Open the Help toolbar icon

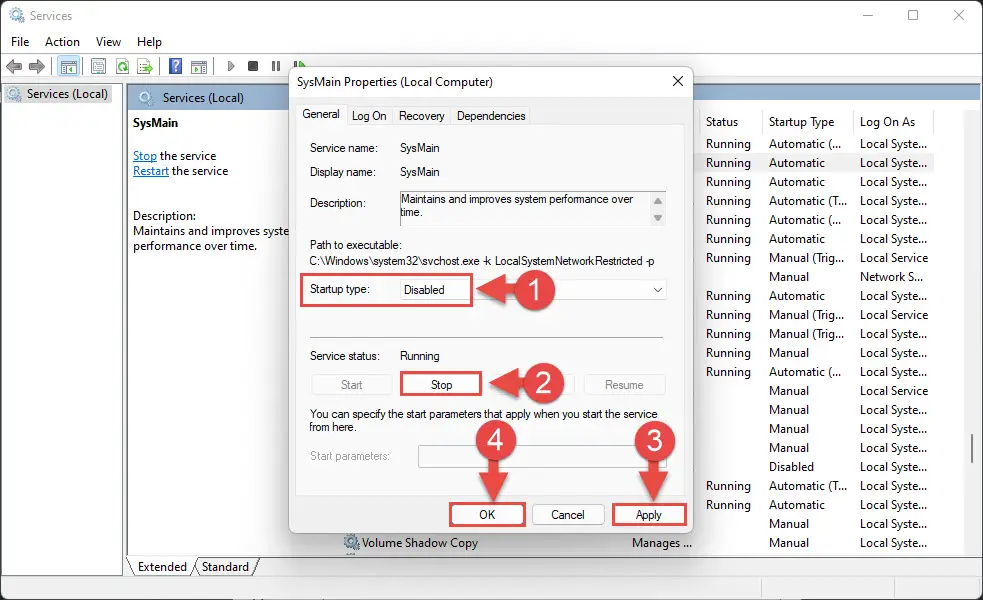tap(175, 66)
